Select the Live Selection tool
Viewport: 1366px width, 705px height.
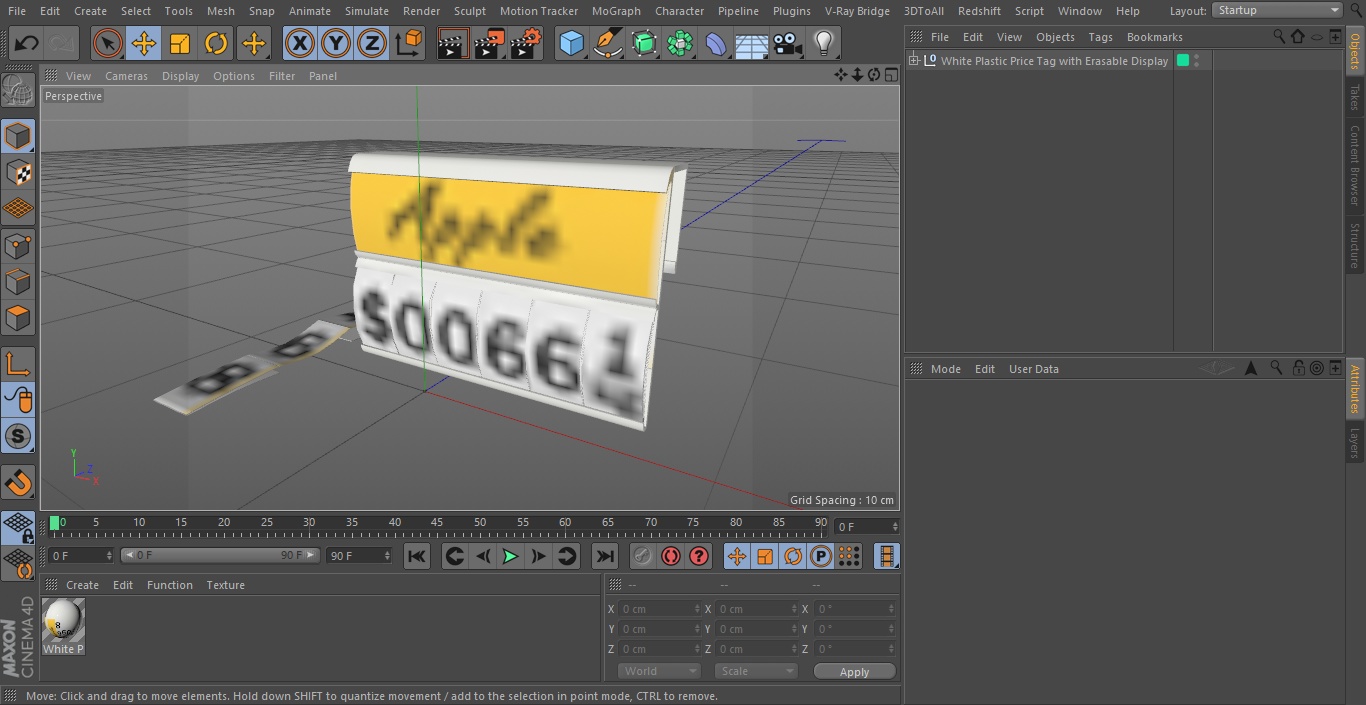[x=108, y=43]
